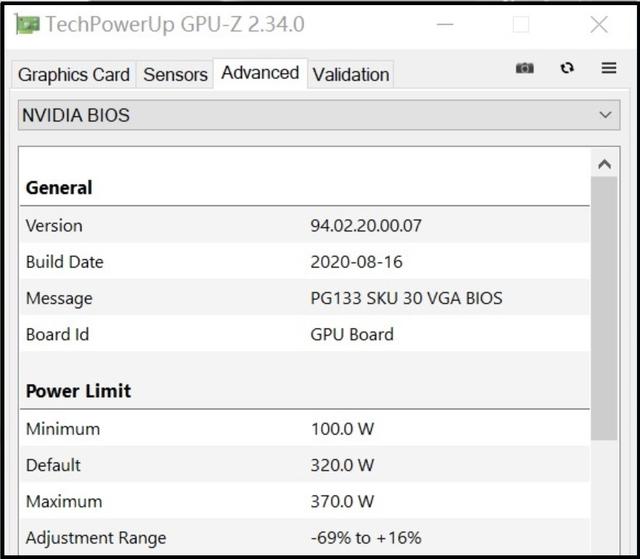640x559 pixels.
Task: Click the scroll up arrow
Action: (604, 164)
